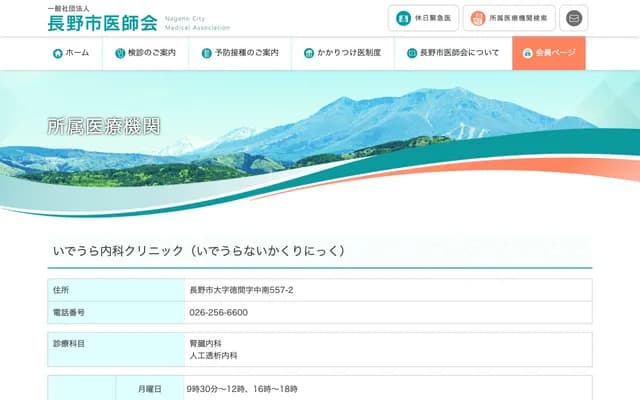640x400 pixels.
Task: Click 一般社団法人 text above logo
Action: click(69, 9)
